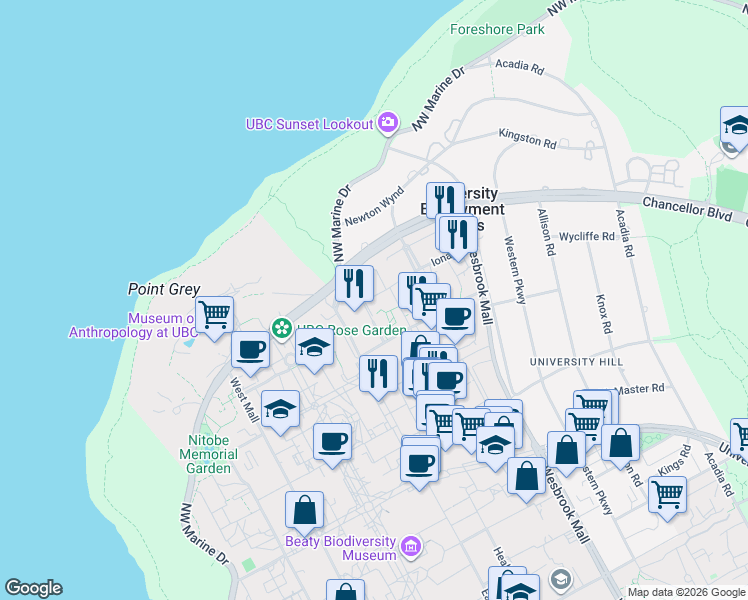Open the coffee cup marker near Wesbrook Mall
This screenshot has width=748, height=600.
(x=456, y=320)
